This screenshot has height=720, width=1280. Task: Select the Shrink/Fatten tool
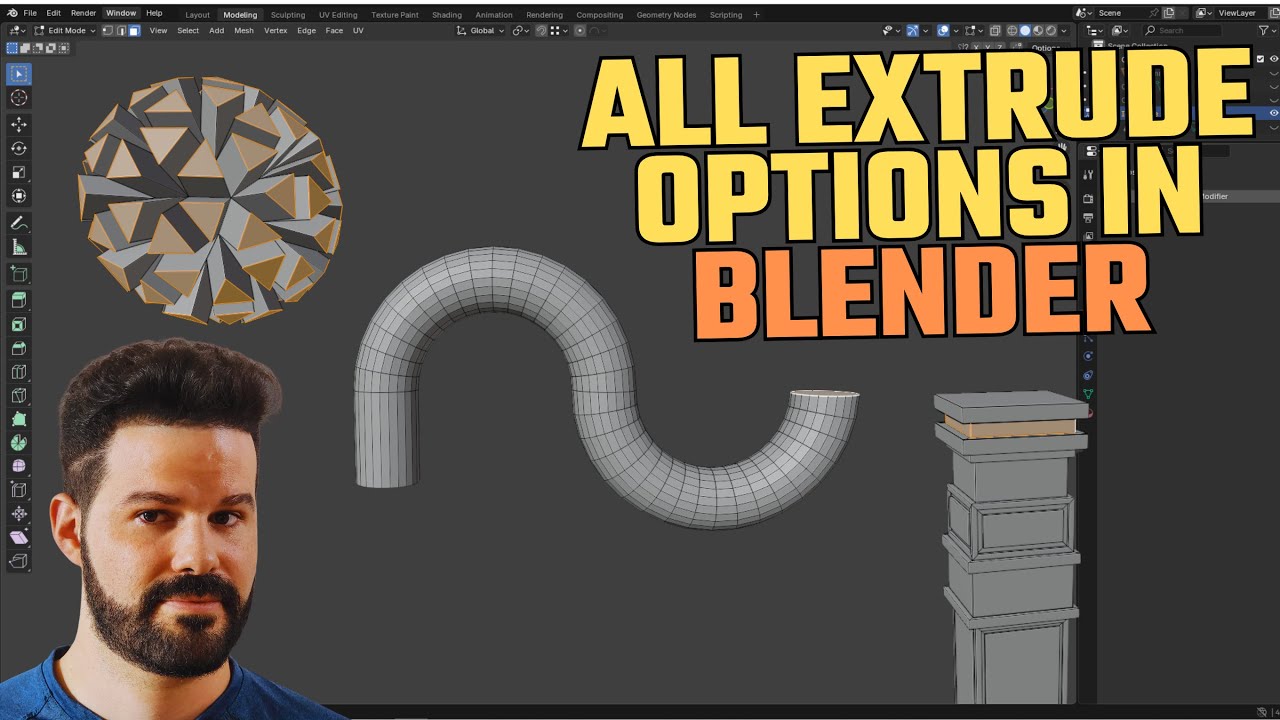[x=19, y=513]
